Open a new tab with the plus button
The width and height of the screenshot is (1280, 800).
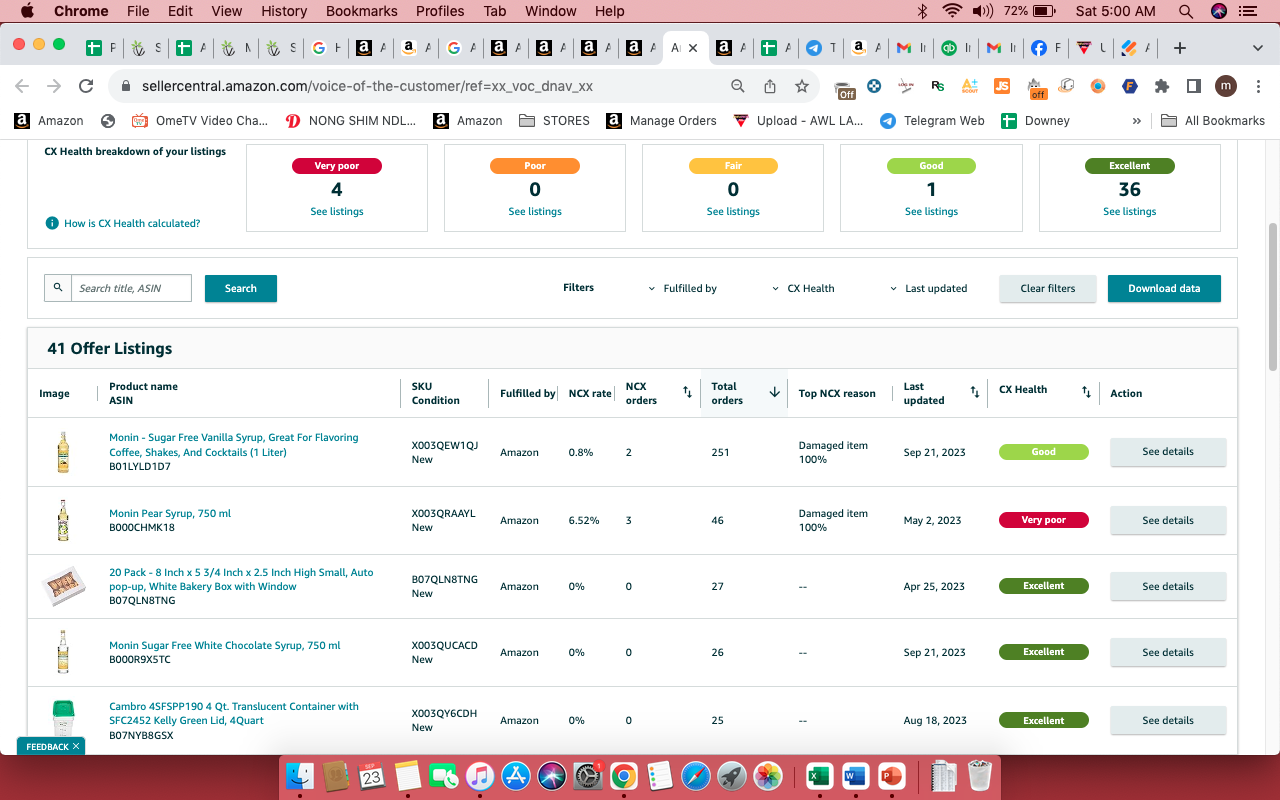click(1180, 48)
